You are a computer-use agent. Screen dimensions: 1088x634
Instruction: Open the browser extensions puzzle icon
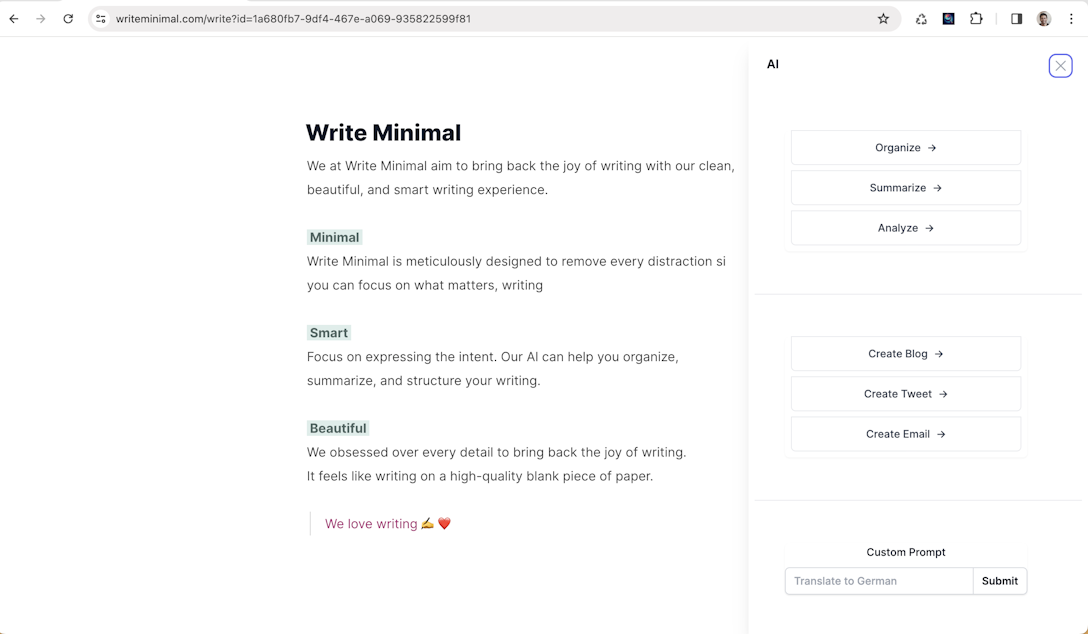pyautogui.click(x=976, y=18)
